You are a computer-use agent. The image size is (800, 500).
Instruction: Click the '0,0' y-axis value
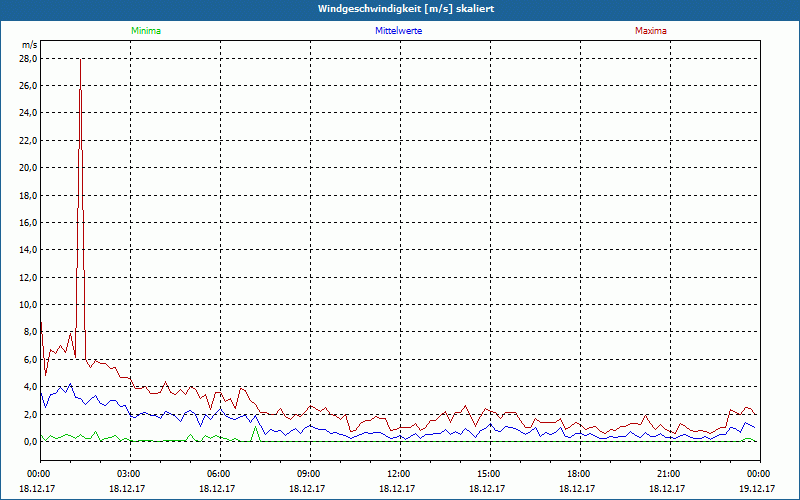(x=31, y=442)
